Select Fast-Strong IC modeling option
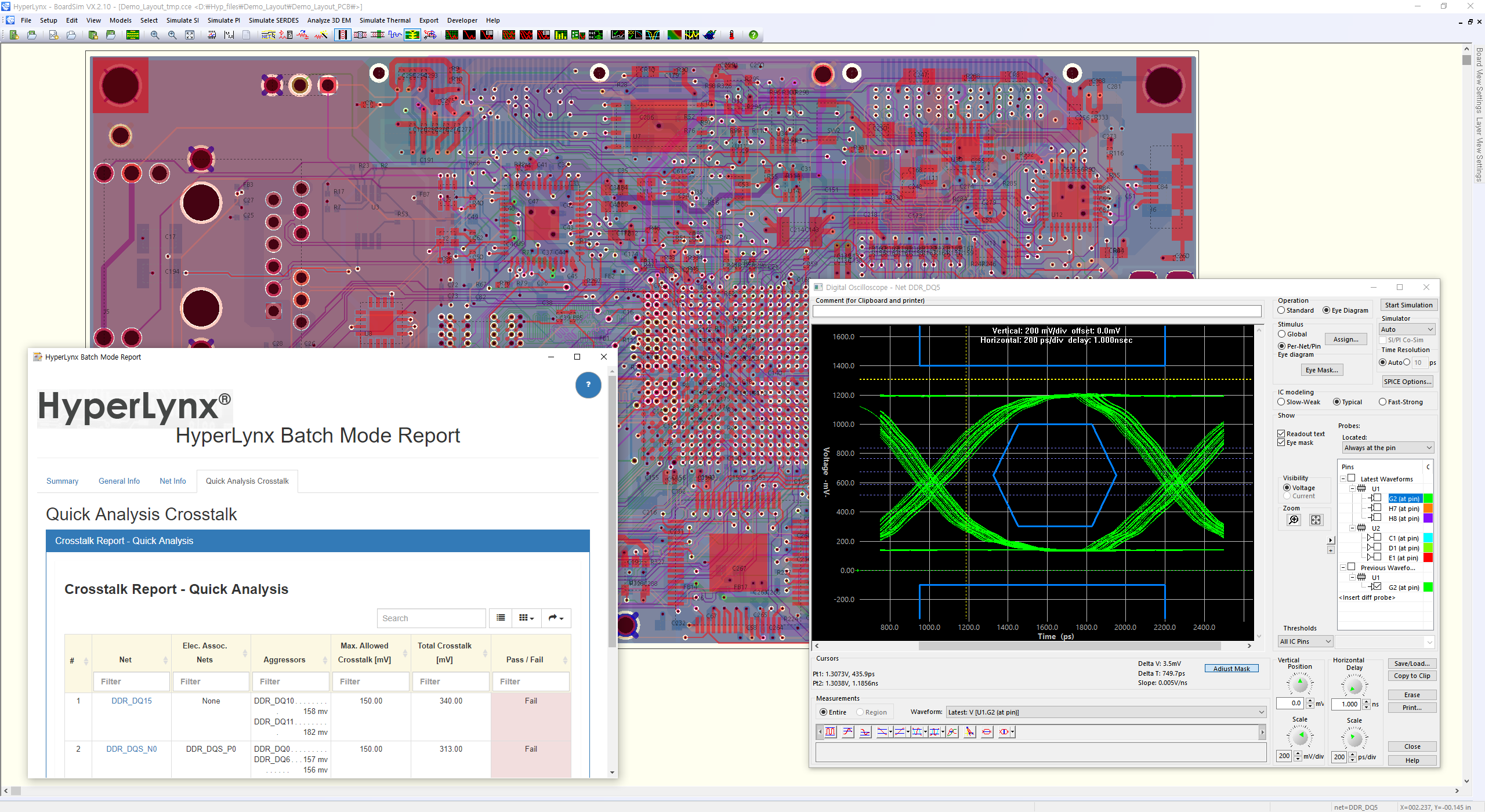 point(1383,402)
